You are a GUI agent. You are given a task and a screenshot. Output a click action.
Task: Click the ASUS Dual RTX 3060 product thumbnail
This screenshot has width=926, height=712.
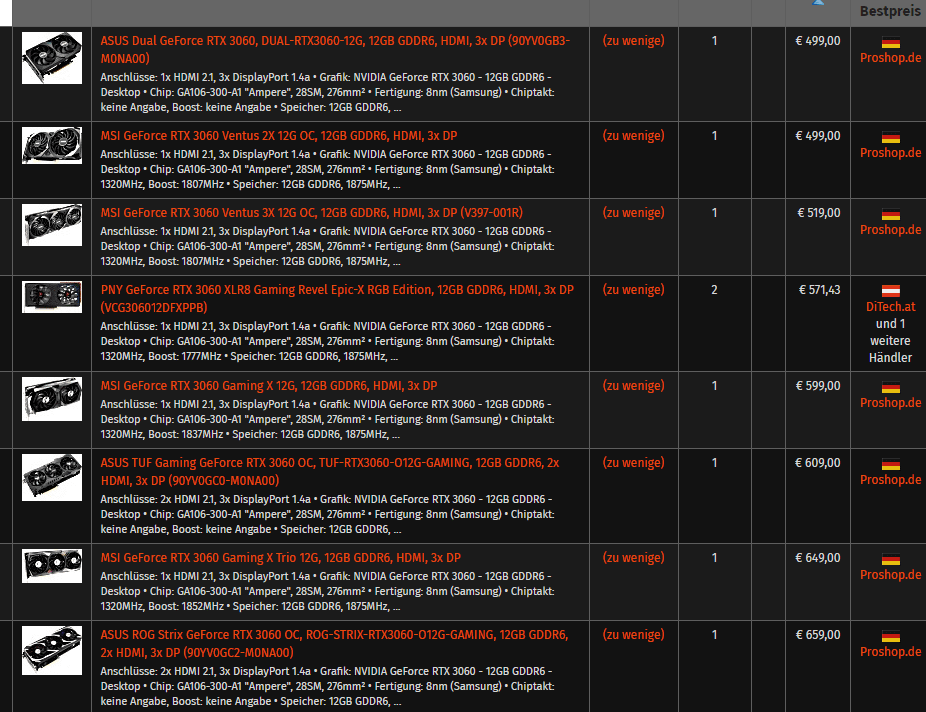(x=52, y=58)
